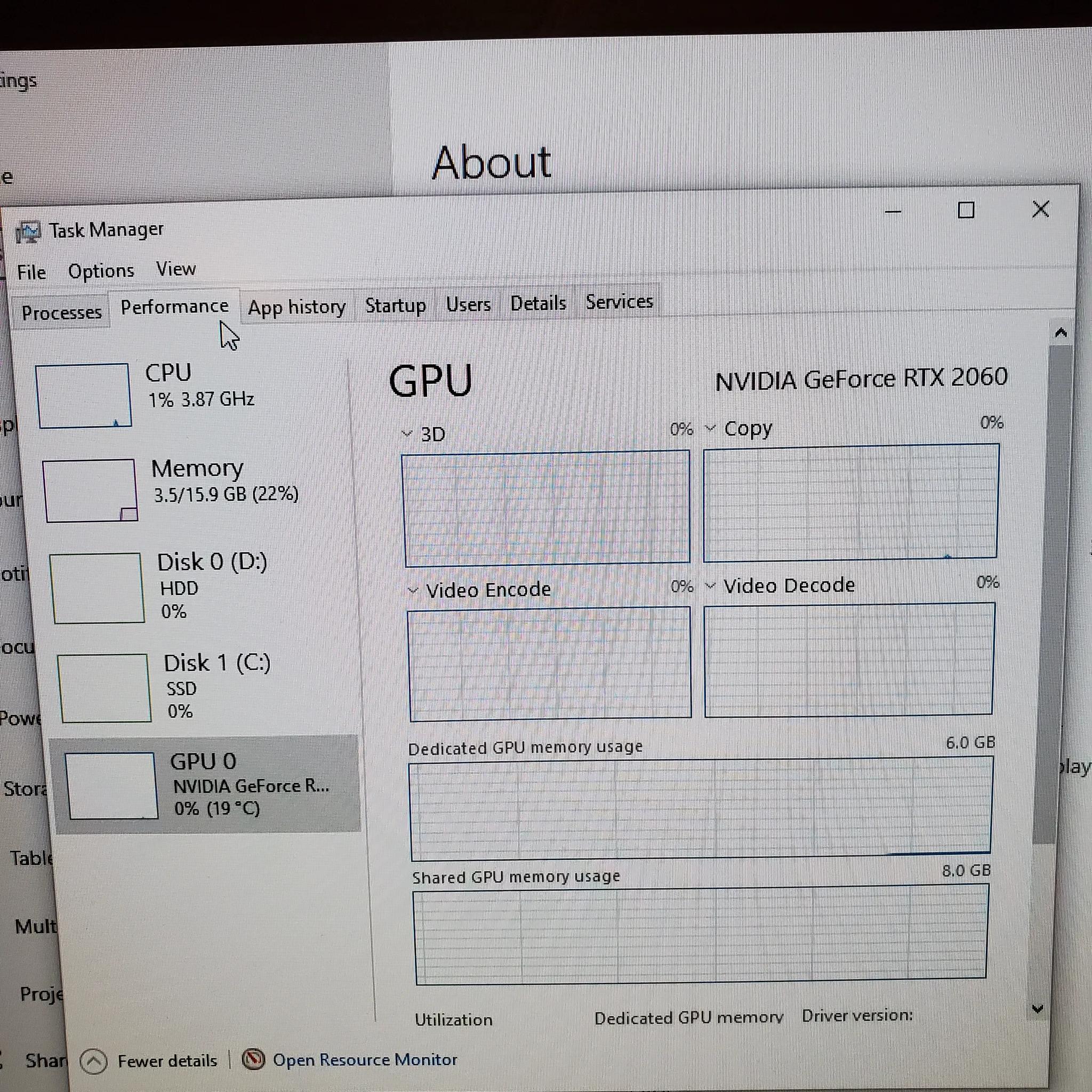Screen dimensions: 1092x1092
Task: Click the 1% 3.87 GHz CPU value
Action: click(201, 399)
